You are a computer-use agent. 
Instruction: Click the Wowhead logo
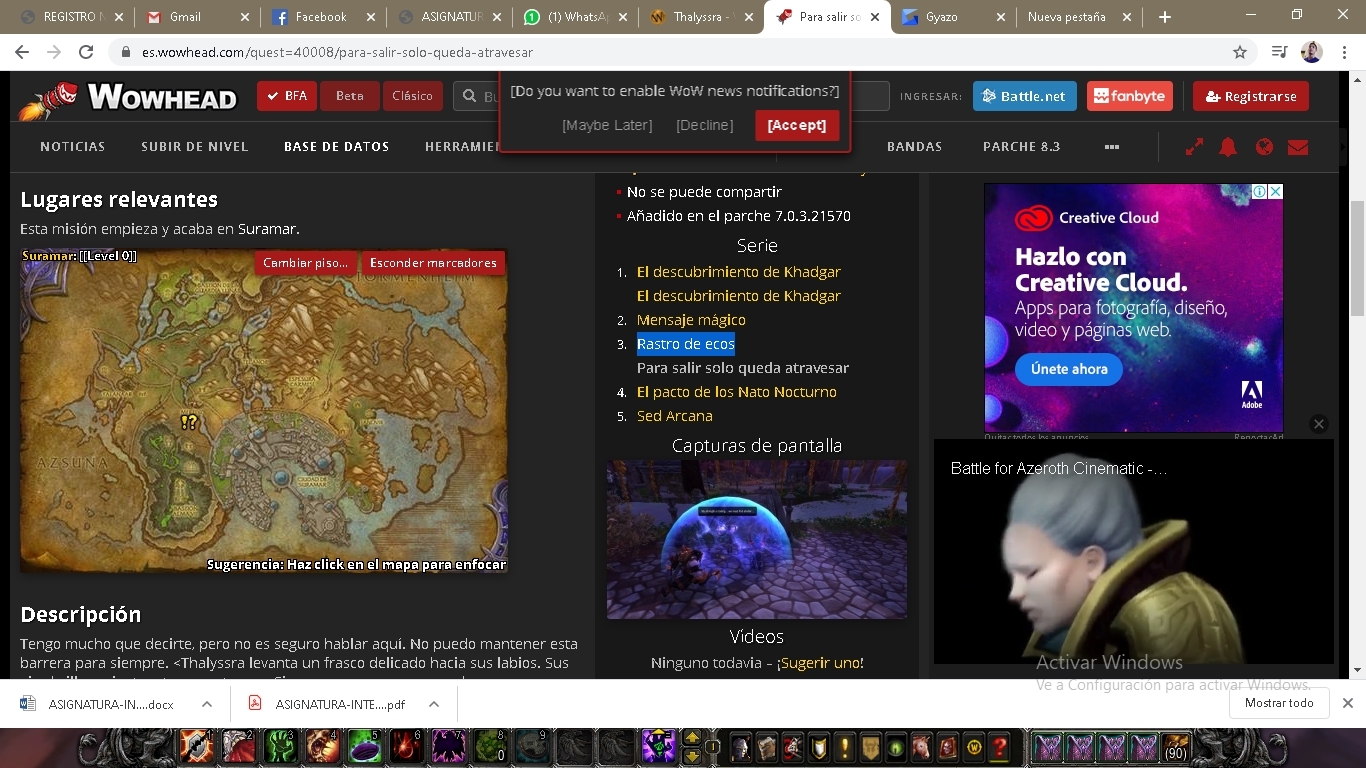coord(129,97)
